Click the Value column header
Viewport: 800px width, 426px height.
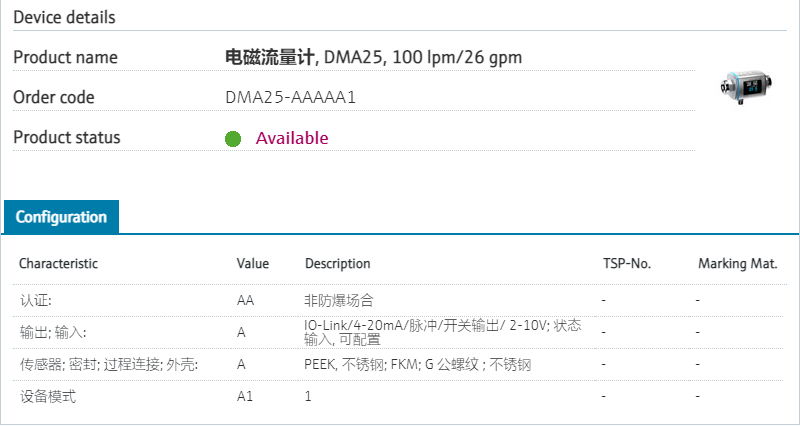click(253, 264)
